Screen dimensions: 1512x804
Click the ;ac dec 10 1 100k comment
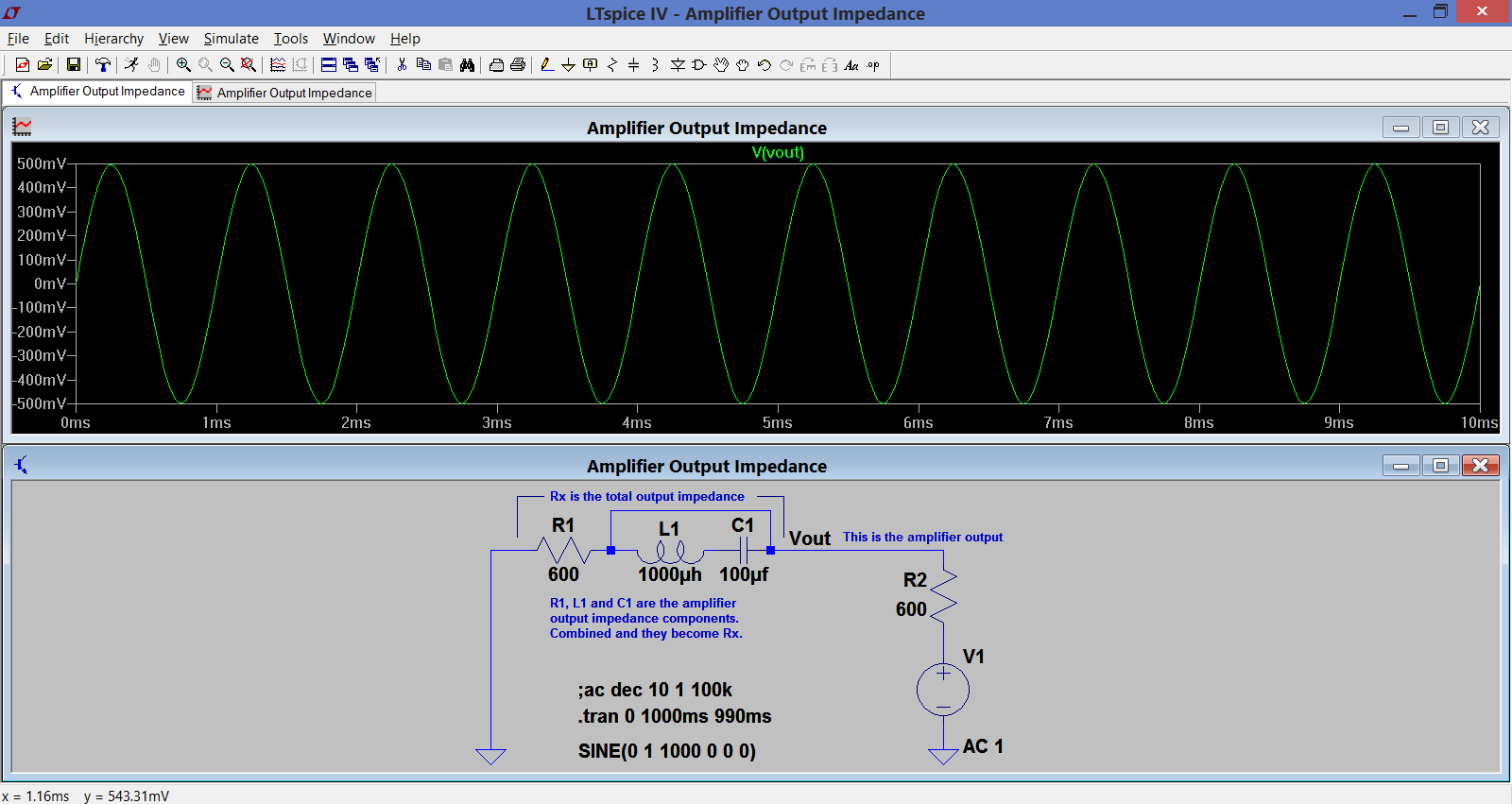(x=655, y=690)
